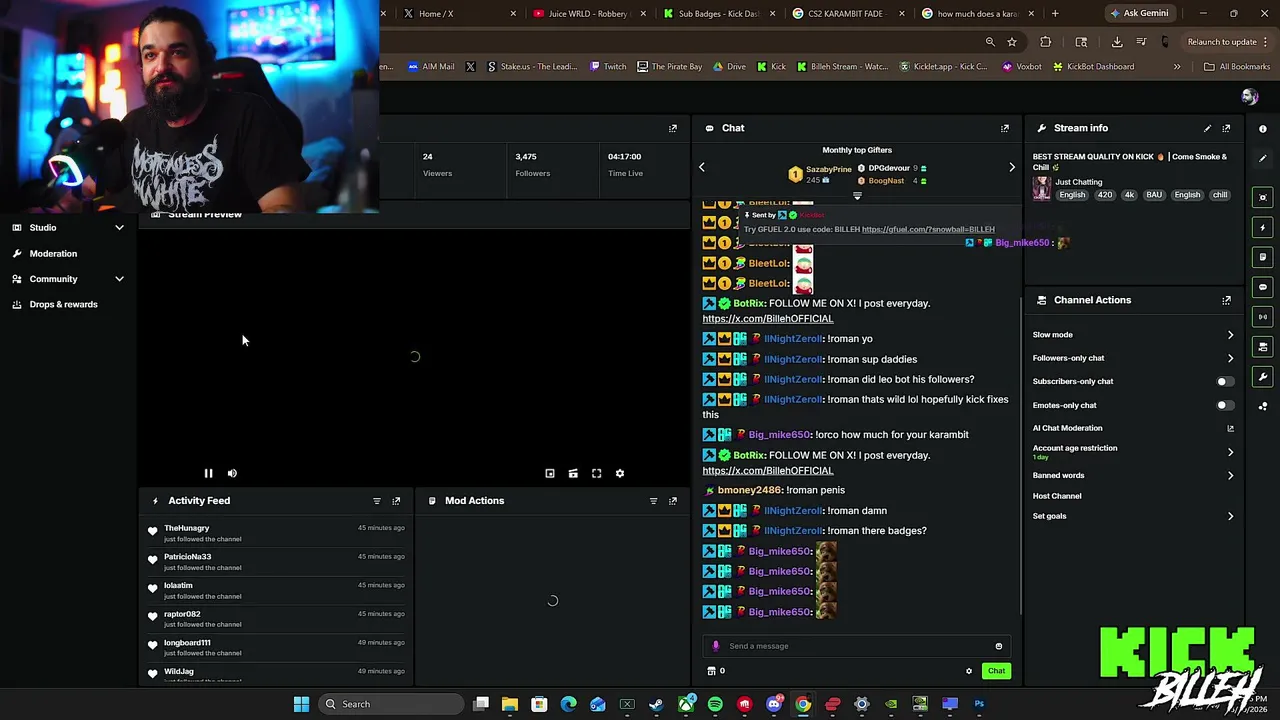The image size is (1280, 720).
Task: Enter fullscreen for stream preview
Action: pyautogui.click(x=596, y=473)
